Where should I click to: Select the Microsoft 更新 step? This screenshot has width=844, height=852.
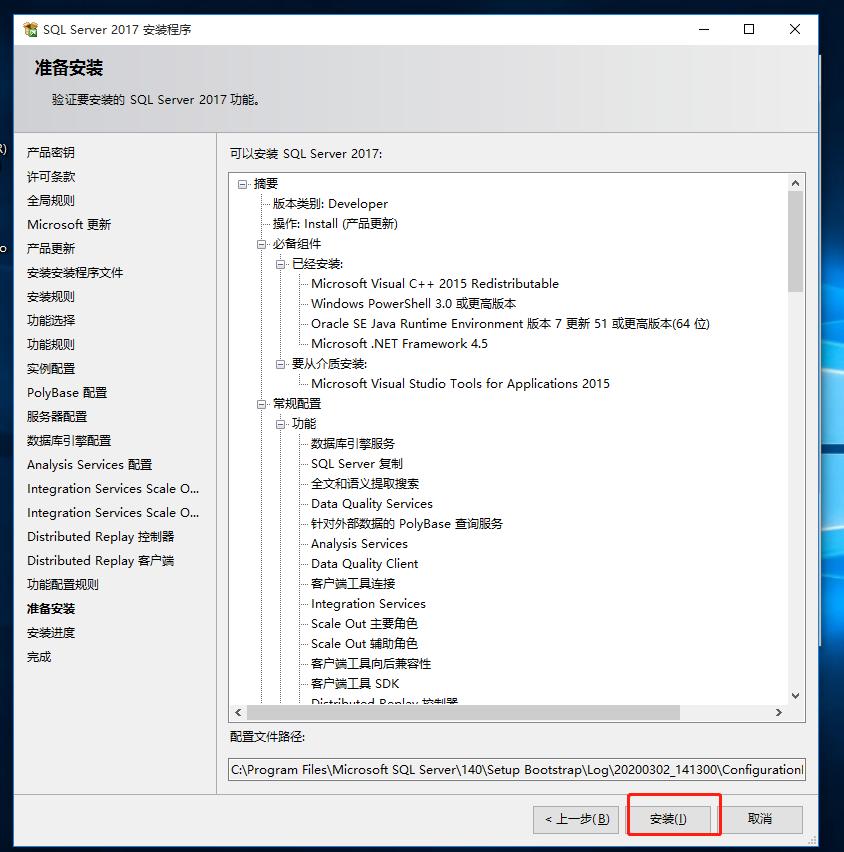click(x=69, y=224)
